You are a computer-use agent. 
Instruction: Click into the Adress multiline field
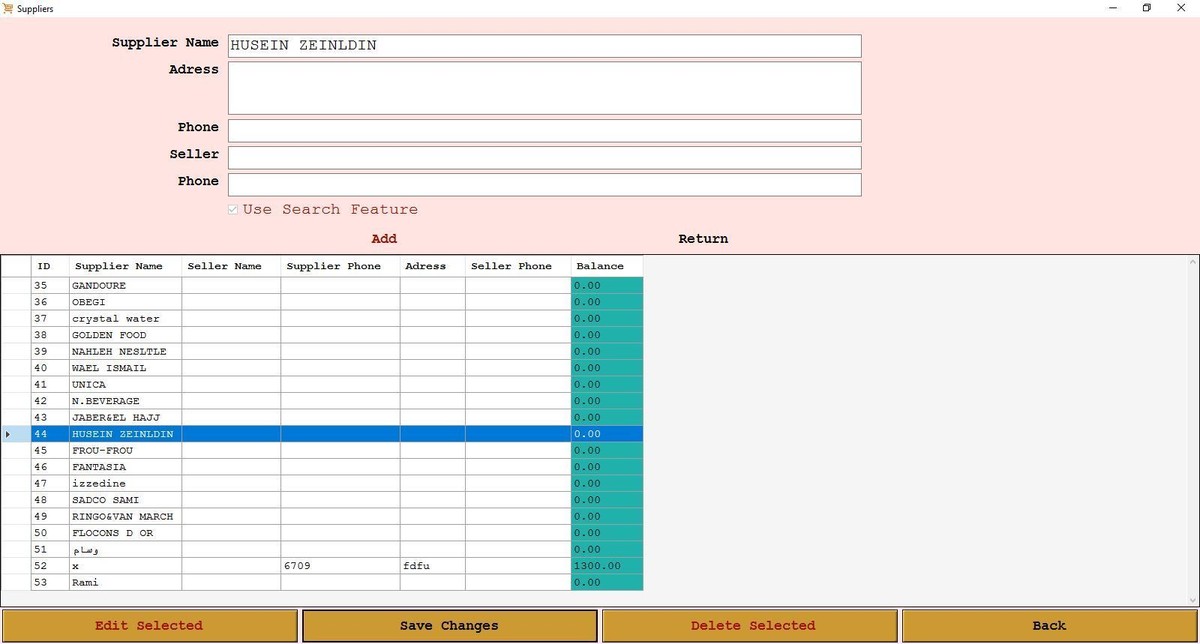point(544,88)
